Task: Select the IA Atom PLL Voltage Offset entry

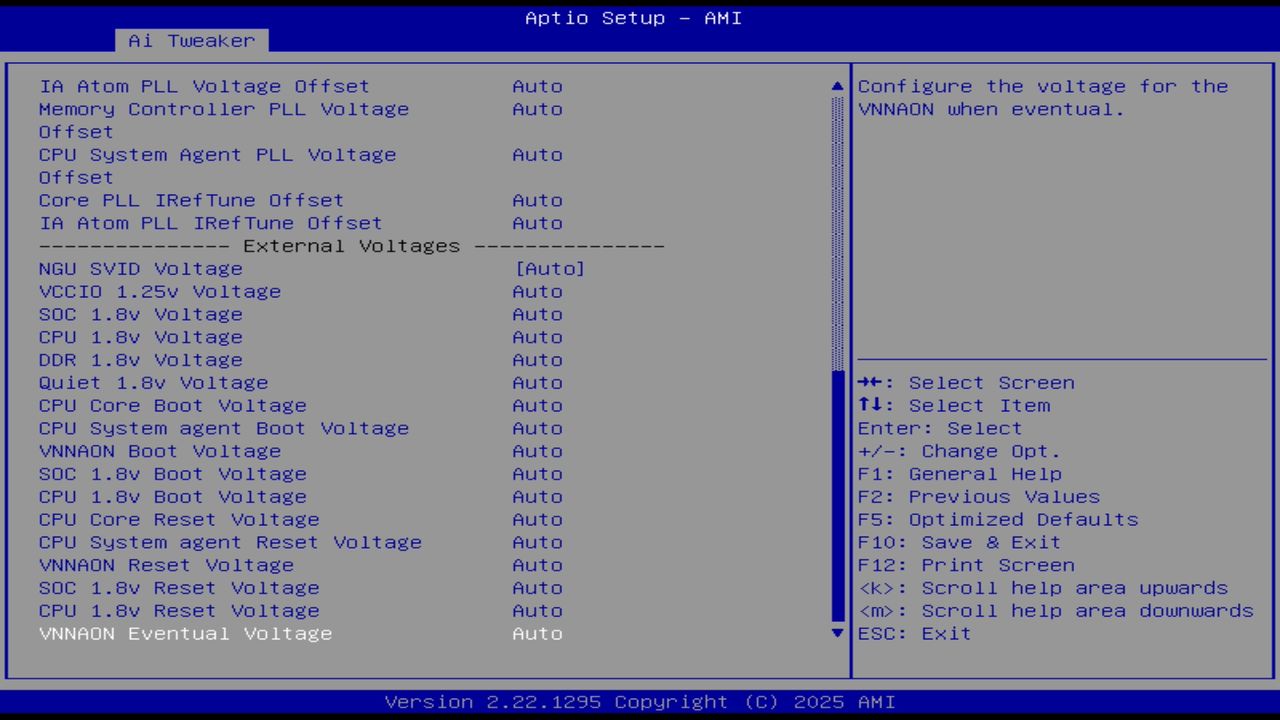Action: pos(204,86)
